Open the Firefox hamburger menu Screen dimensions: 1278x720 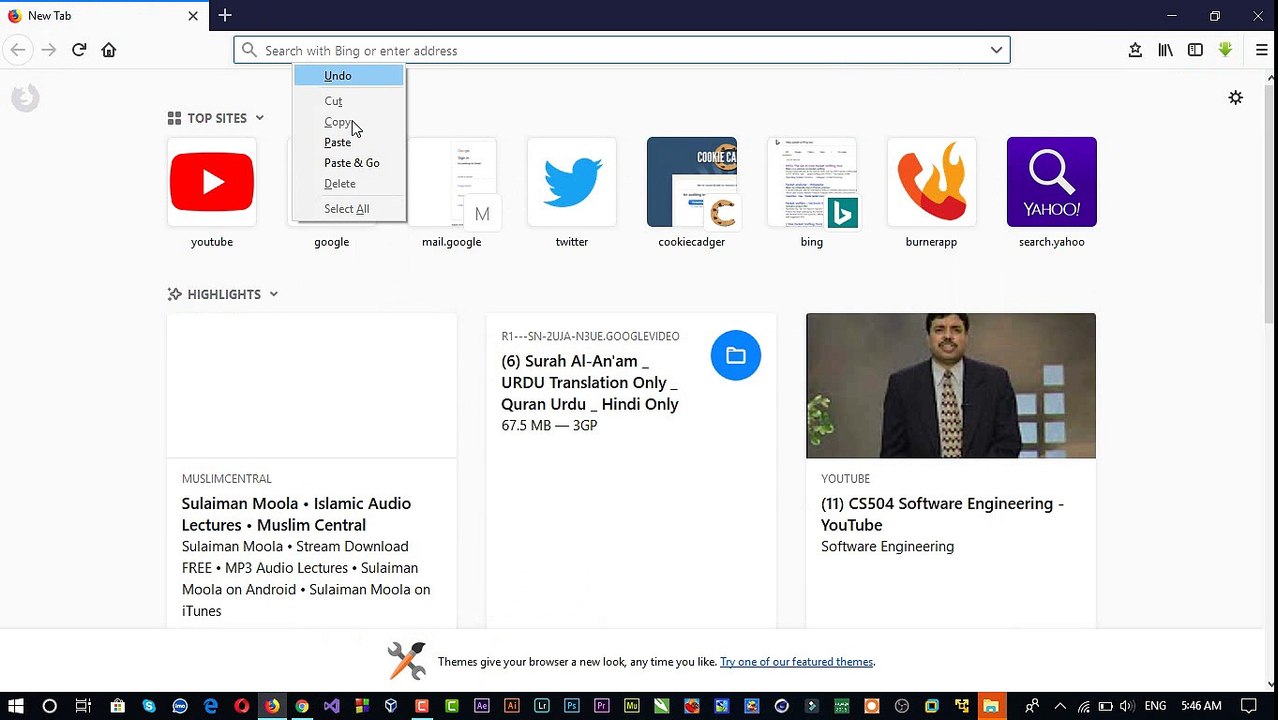(x=1261, y=50)
